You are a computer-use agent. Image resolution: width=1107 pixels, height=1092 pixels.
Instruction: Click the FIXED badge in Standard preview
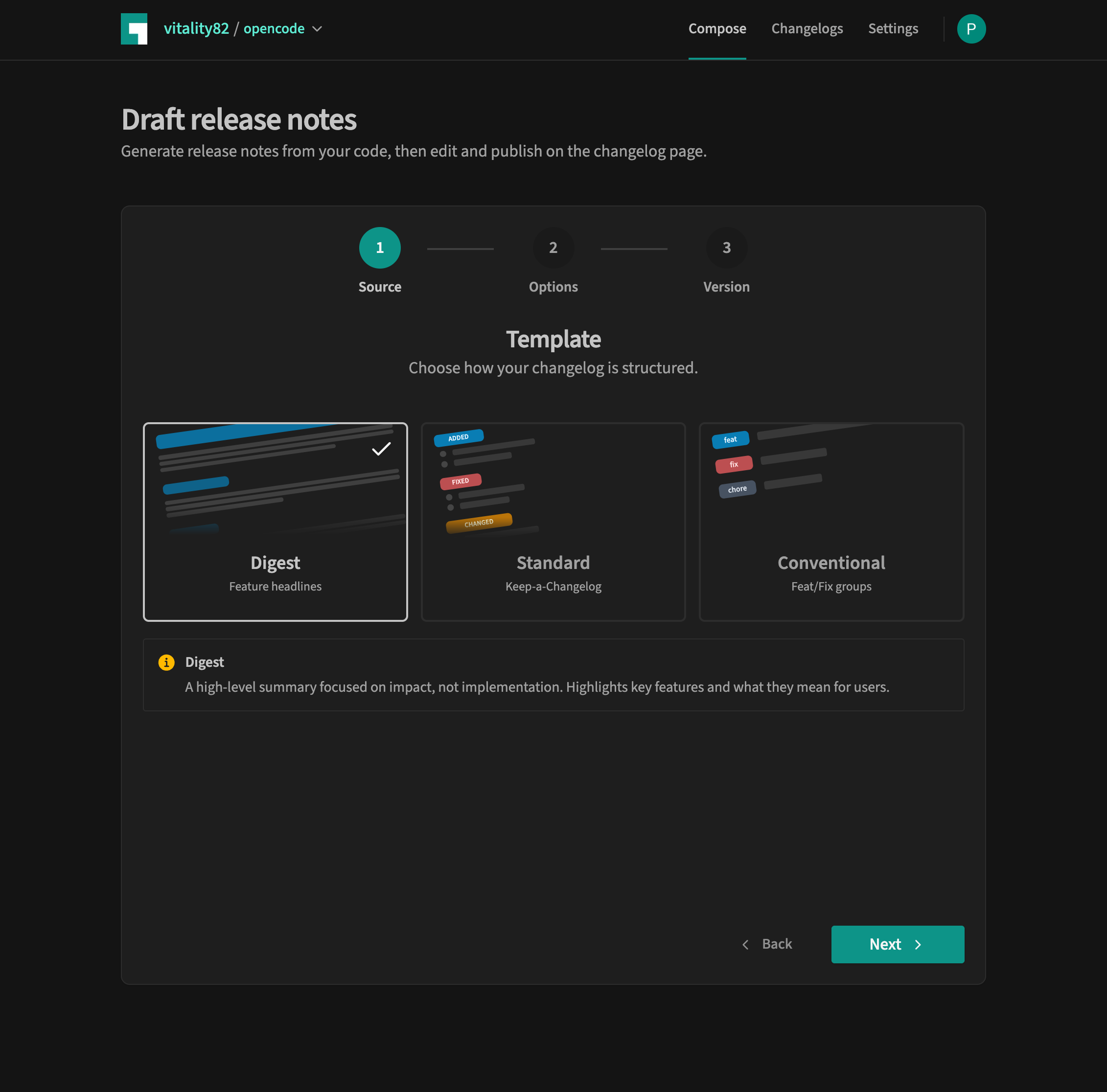coord(460,481)
